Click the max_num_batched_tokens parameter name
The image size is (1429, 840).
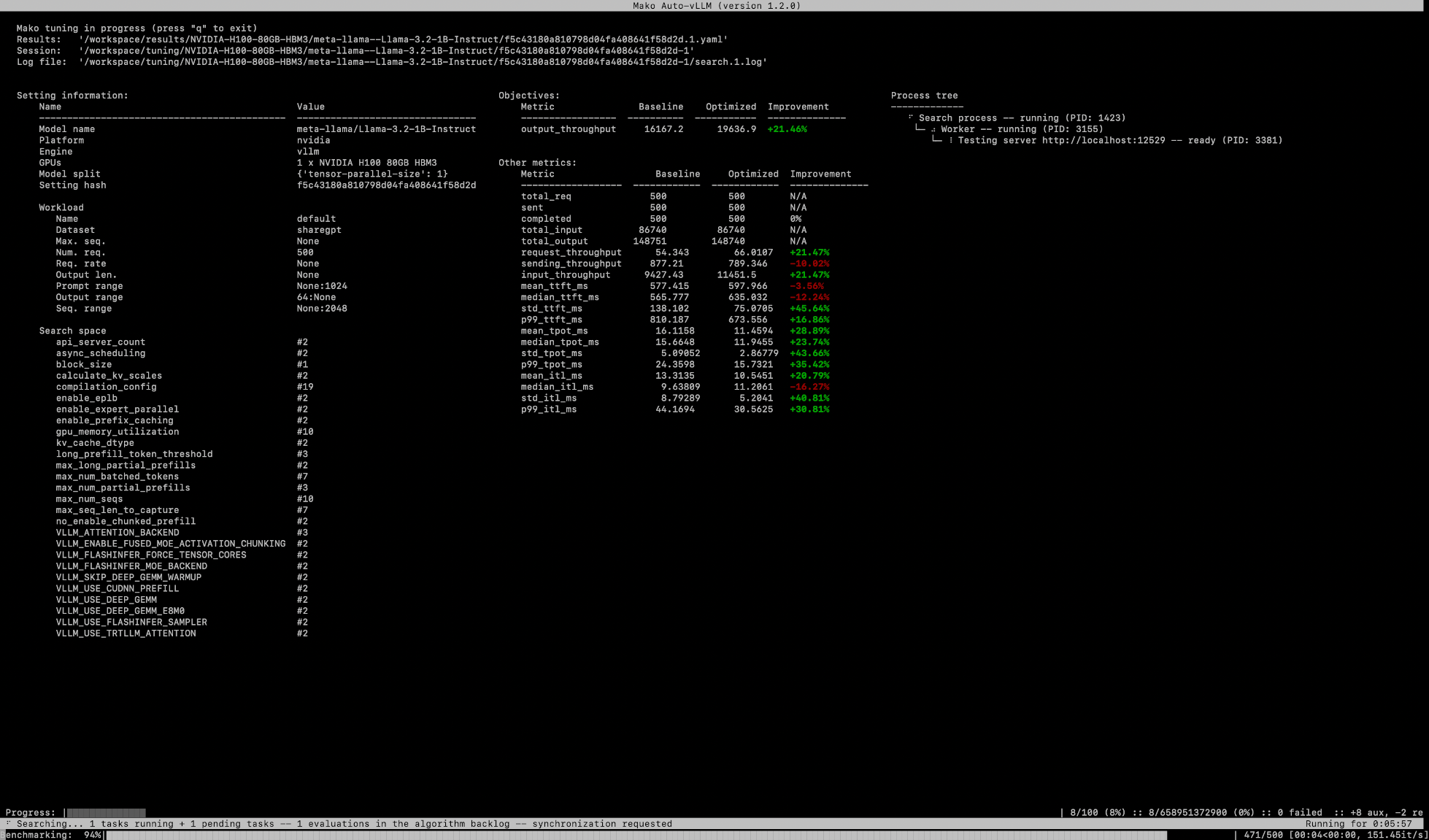118,477
